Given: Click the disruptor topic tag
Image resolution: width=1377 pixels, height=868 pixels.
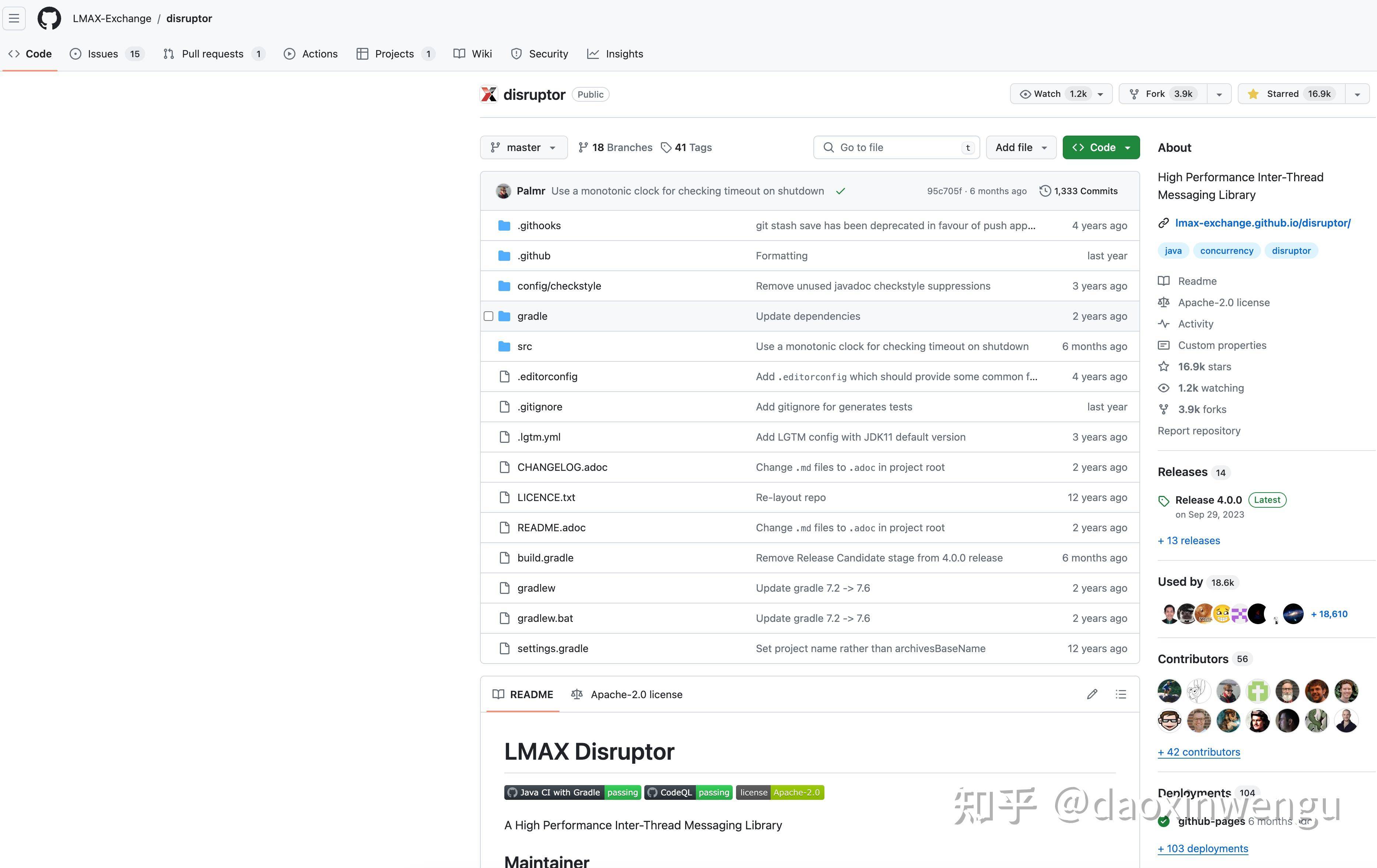Looking at the screenshot, I should coord(1291,251).
